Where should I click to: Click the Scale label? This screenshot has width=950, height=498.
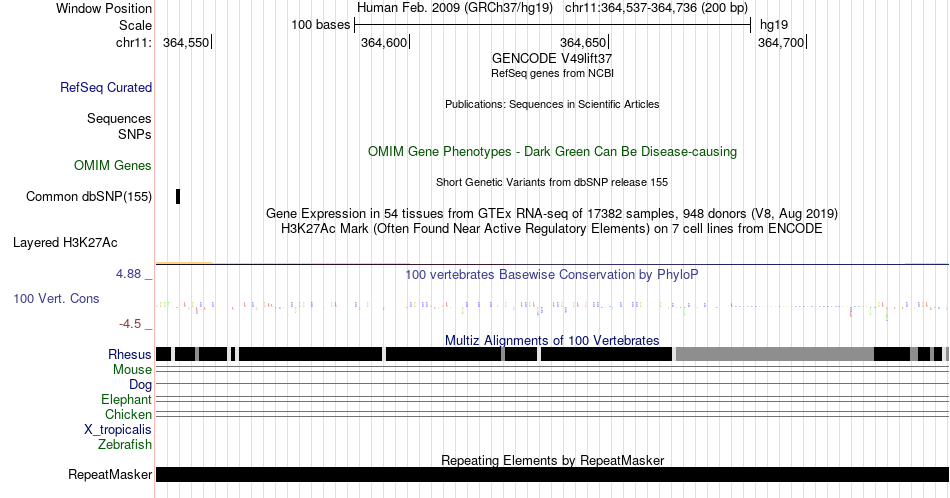pos(135,25)
